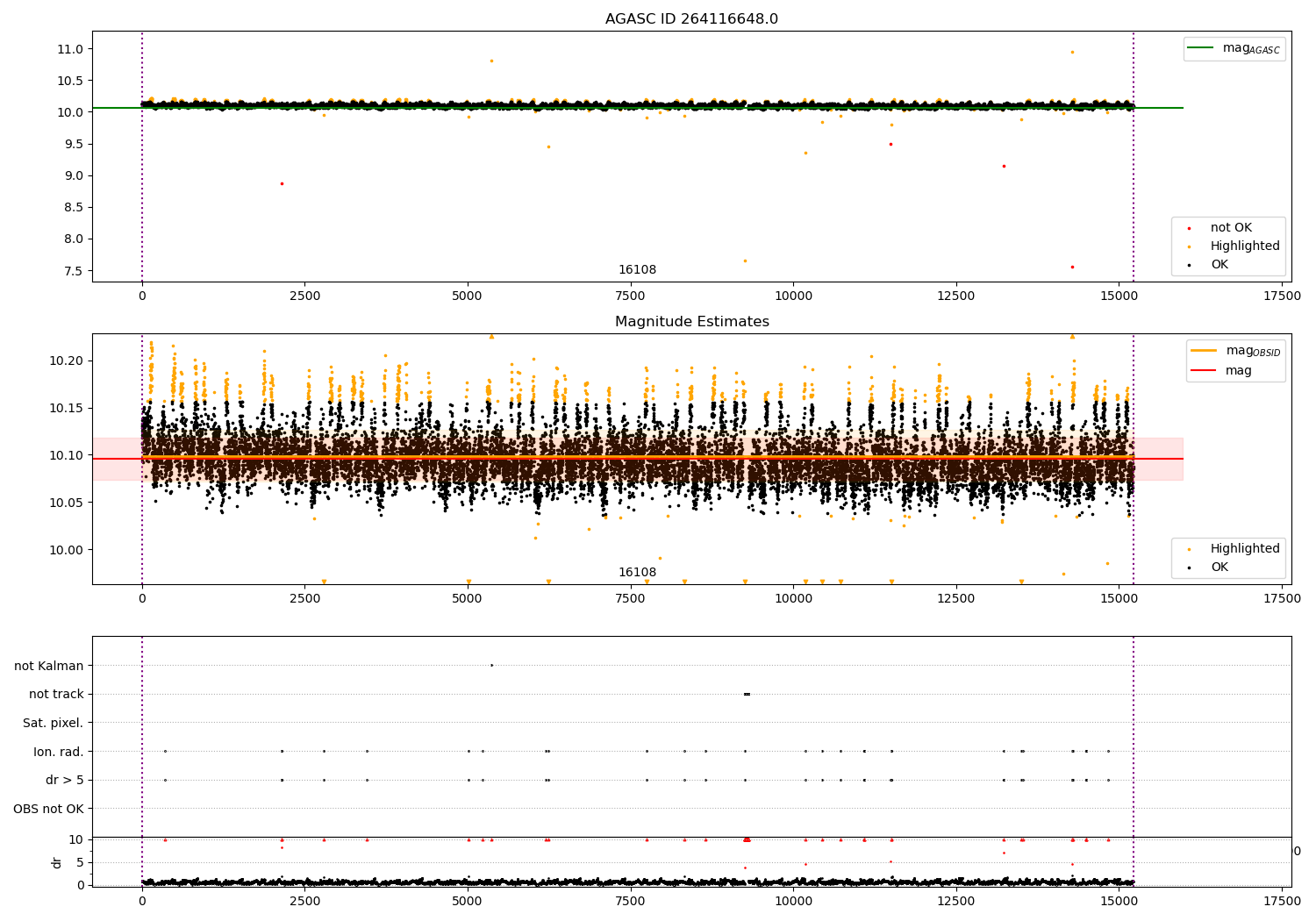Click the orange mag OBSID legend line sample
1316x921 pixels.
(x=1203, y=351)
